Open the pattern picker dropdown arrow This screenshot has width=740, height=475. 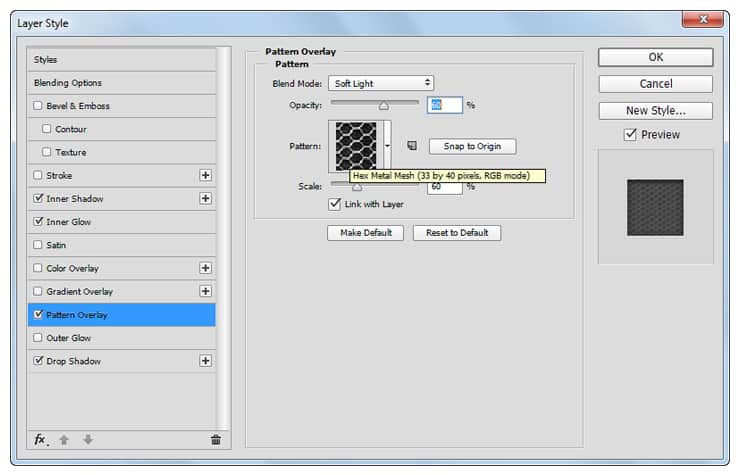(x=387, y=146)
